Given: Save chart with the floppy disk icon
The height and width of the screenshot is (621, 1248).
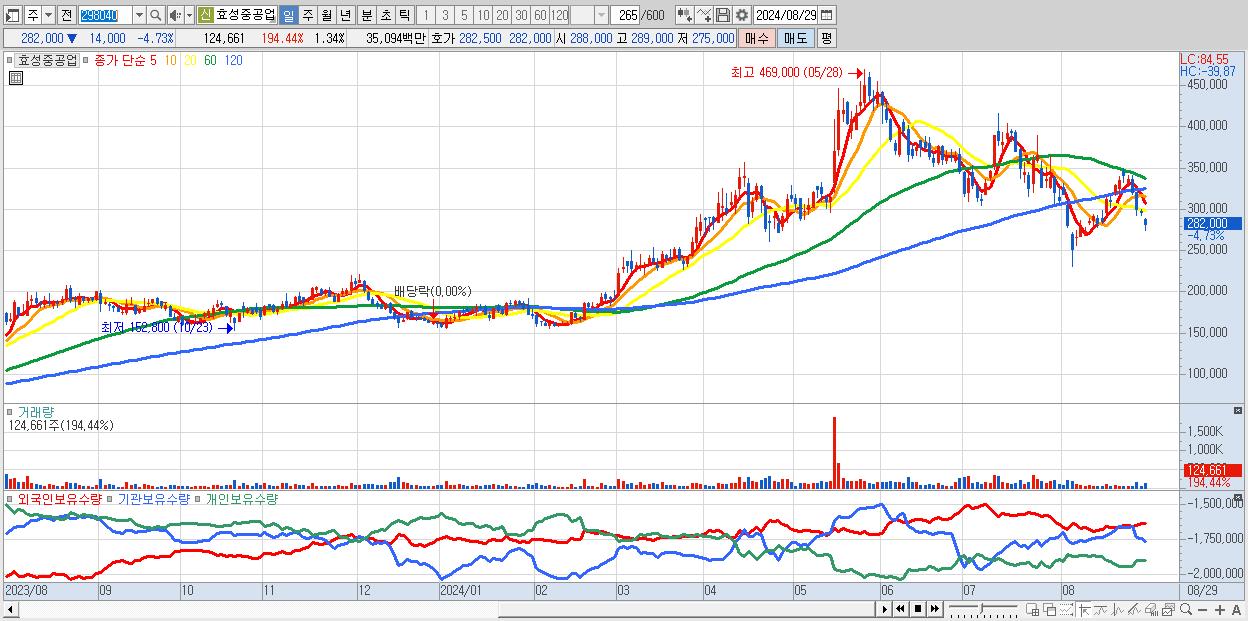Looking at the screenshot, I should click(x=723, y=15).
